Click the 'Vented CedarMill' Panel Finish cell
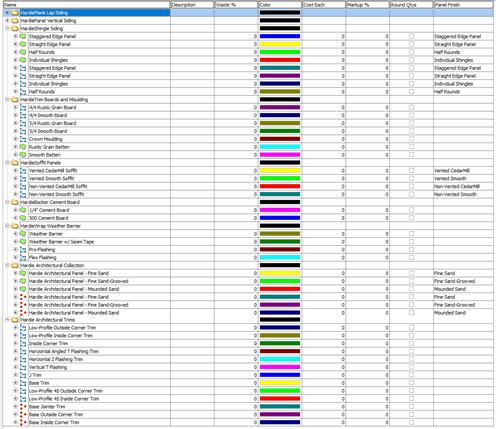The width and height of the screenshot is (496, 429). point(463,171)
